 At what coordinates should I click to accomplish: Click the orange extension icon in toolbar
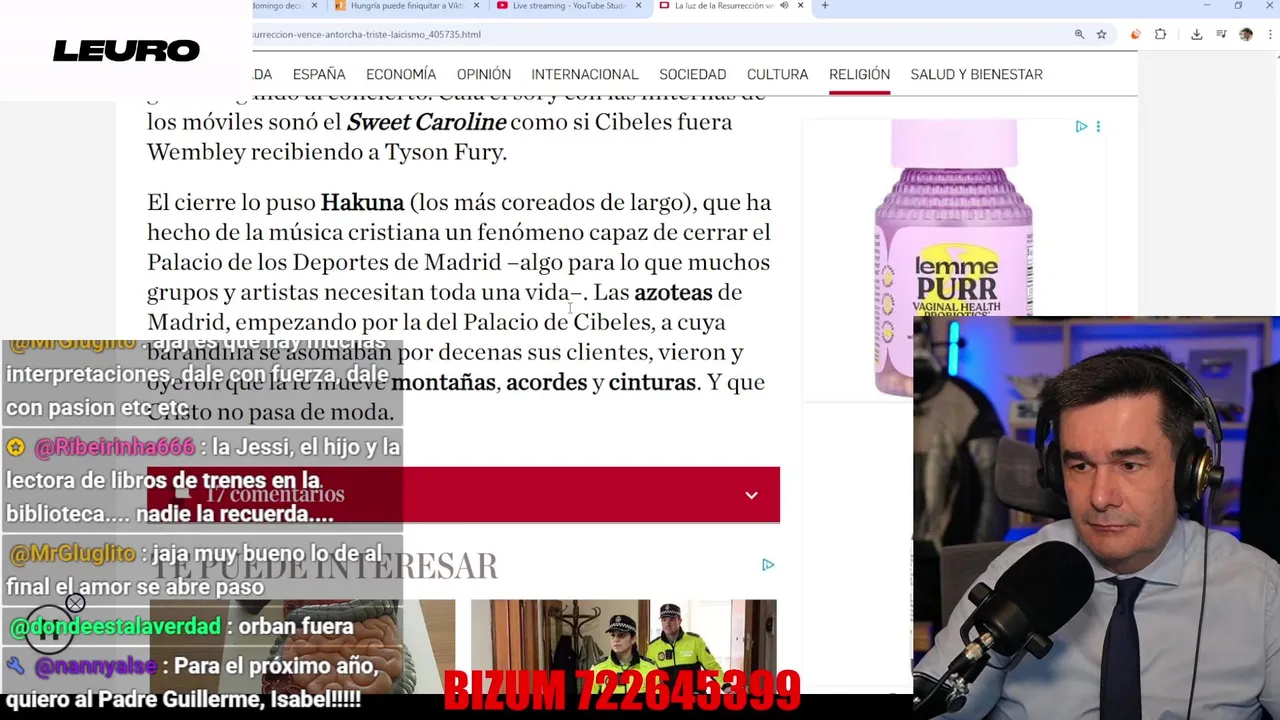(1135, 34)
